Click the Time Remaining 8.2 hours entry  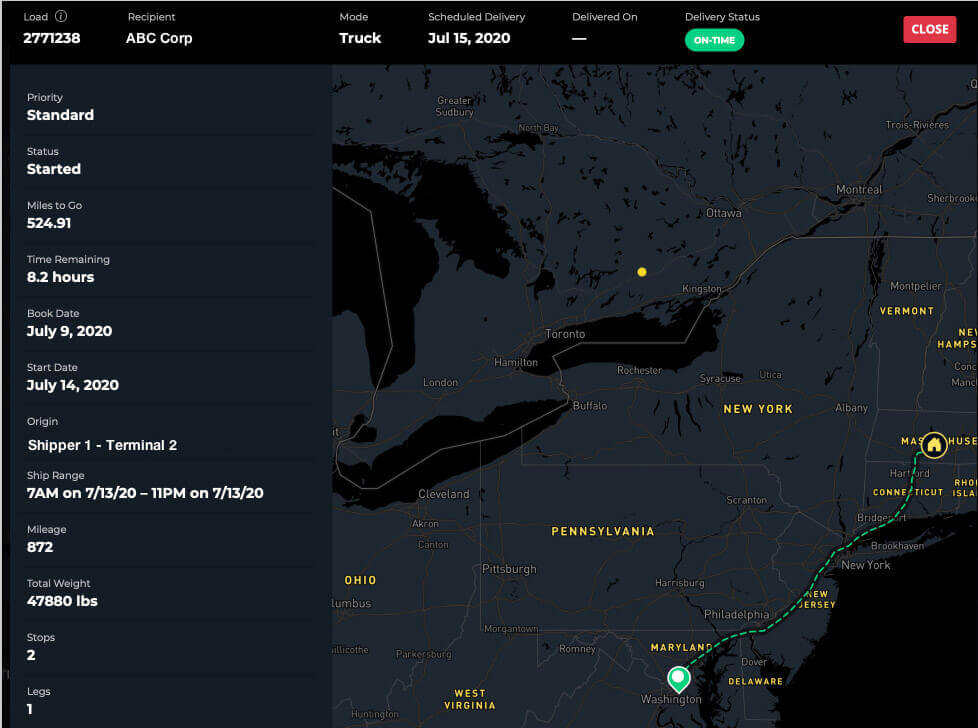point(60,277)
